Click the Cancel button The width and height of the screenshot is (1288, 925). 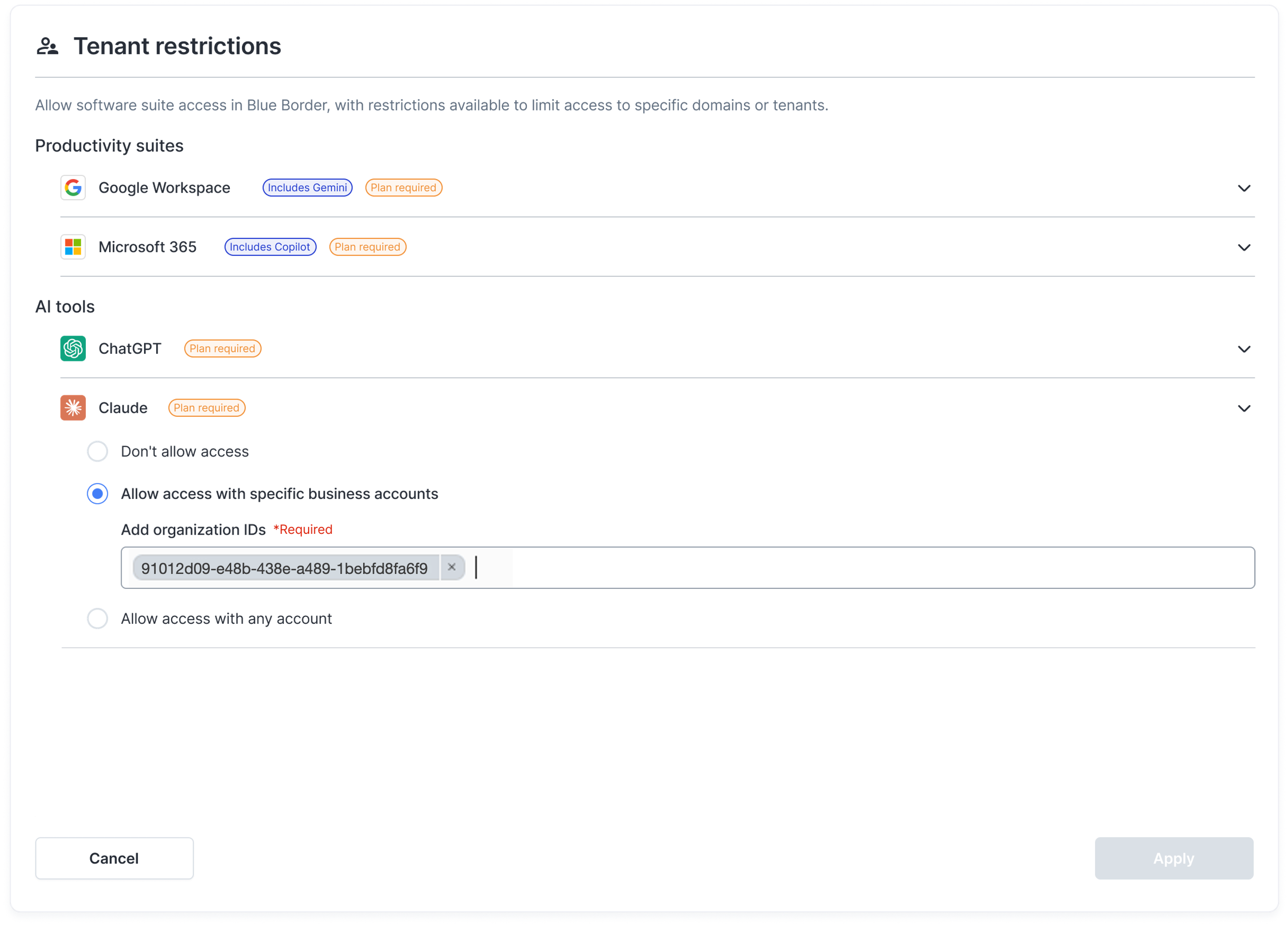click(x=114, y=858)
